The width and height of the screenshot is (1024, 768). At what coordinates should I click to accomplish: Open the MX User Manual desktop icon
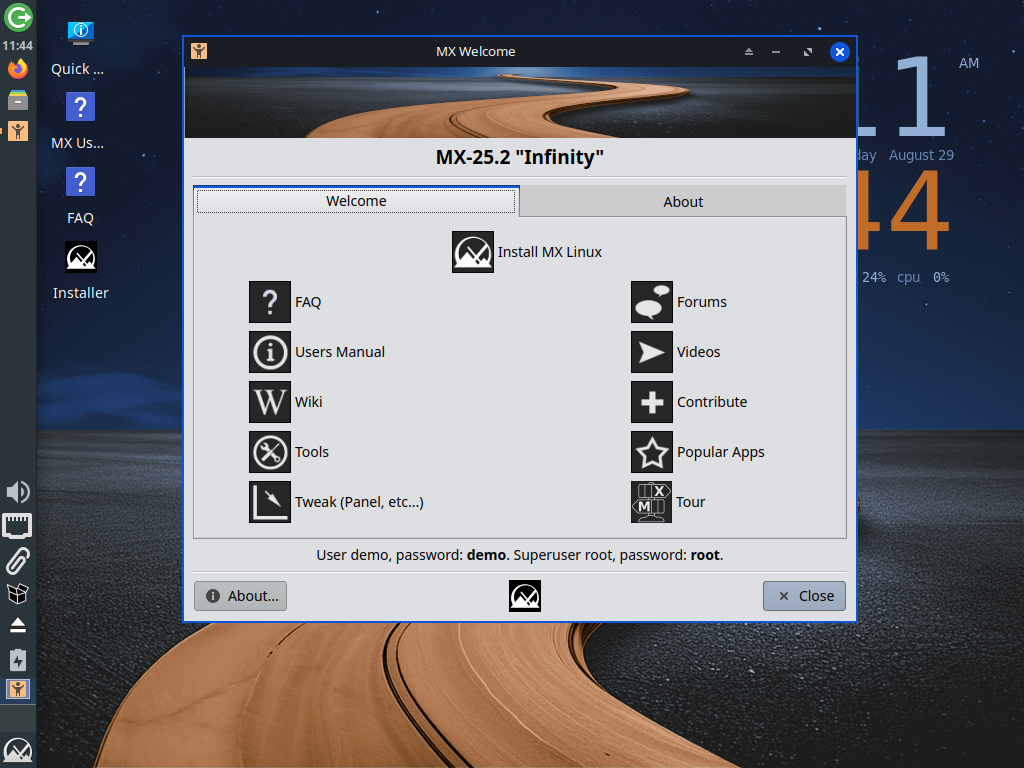[80, 106]
